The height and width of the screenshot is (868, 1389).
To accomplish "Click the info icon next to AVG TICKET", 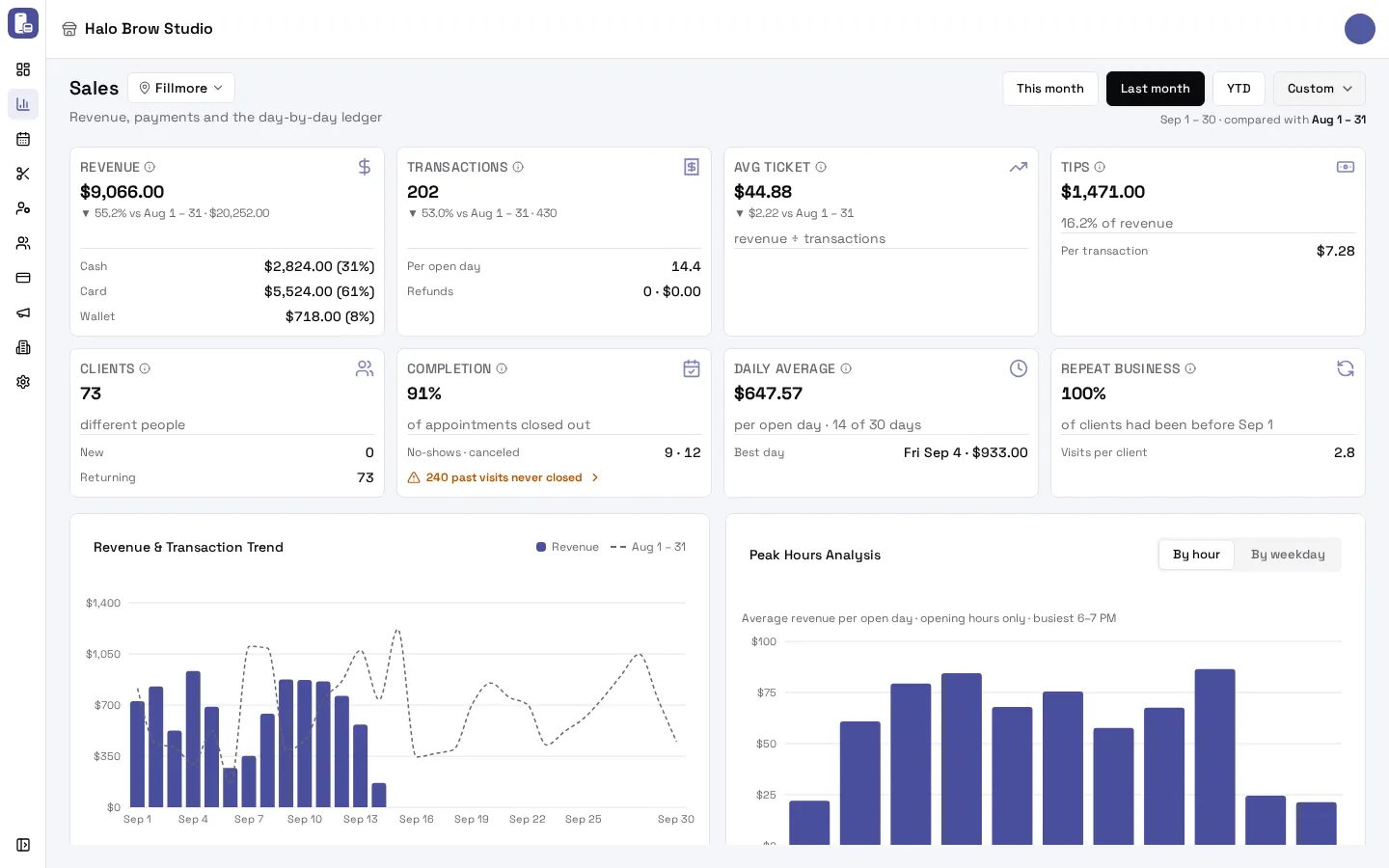I will point(821,167).
